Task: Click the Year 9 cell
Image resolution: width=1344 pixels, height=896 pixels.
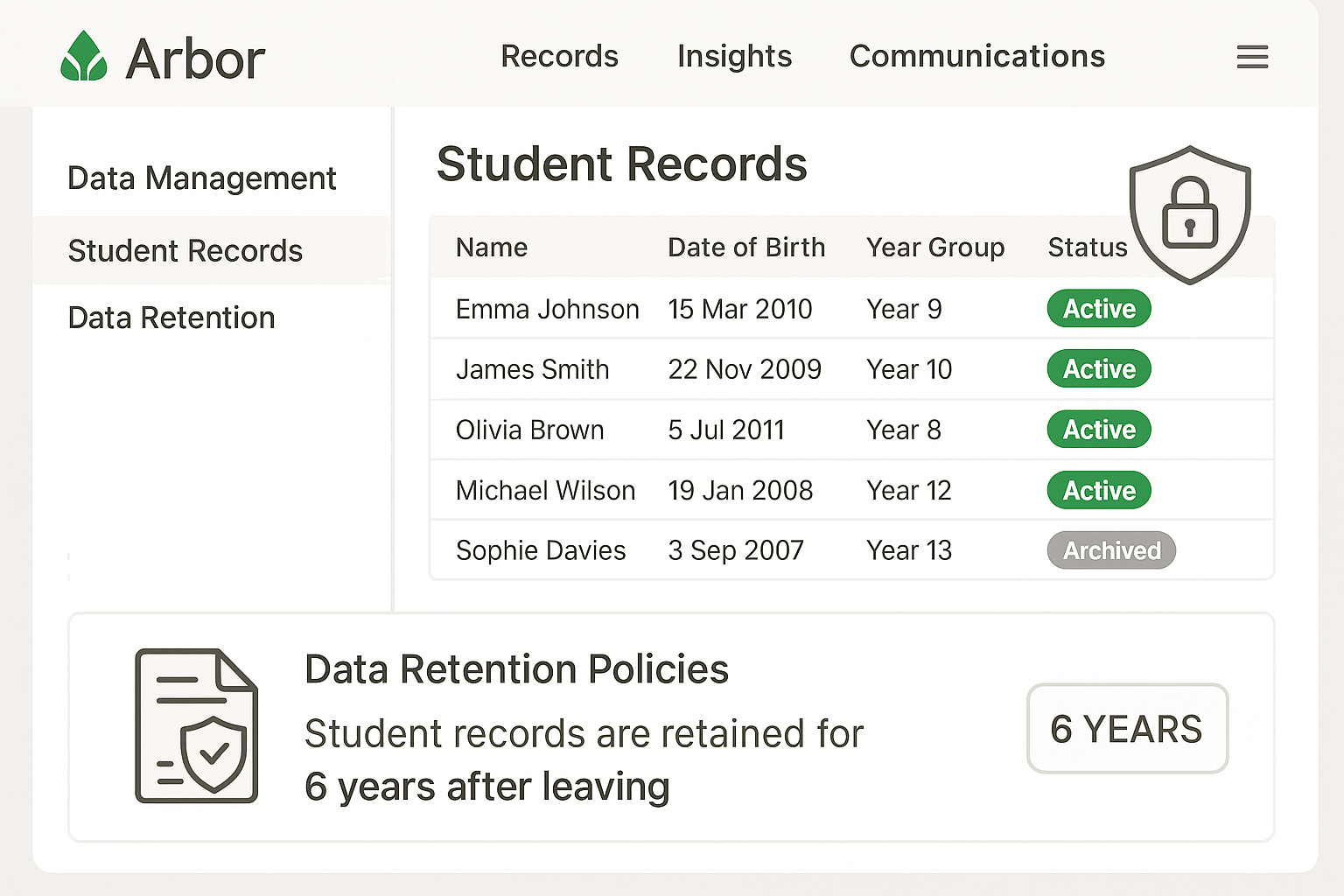Action: (x=904, y=309)
